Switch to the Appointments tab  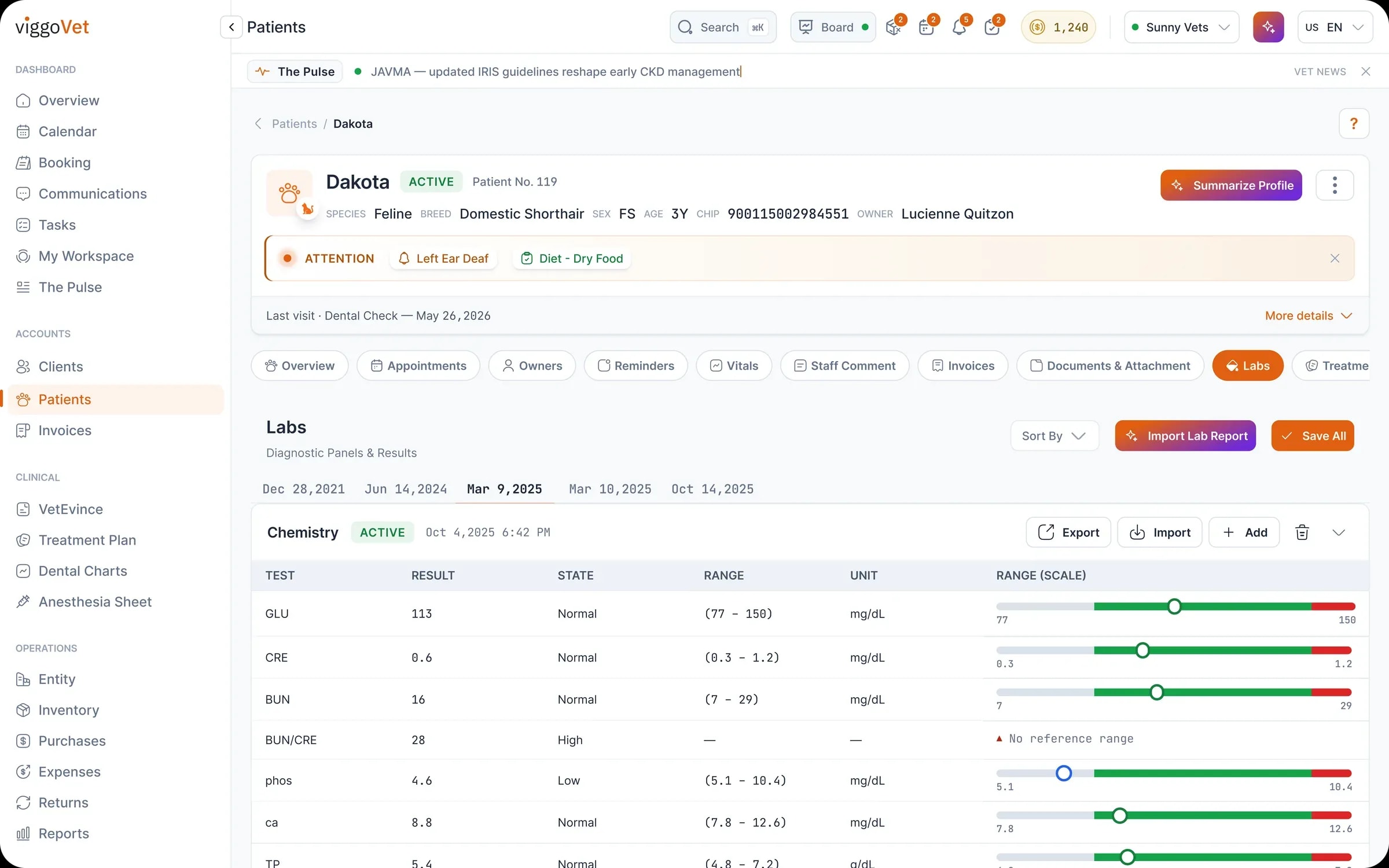pos(418,366)
